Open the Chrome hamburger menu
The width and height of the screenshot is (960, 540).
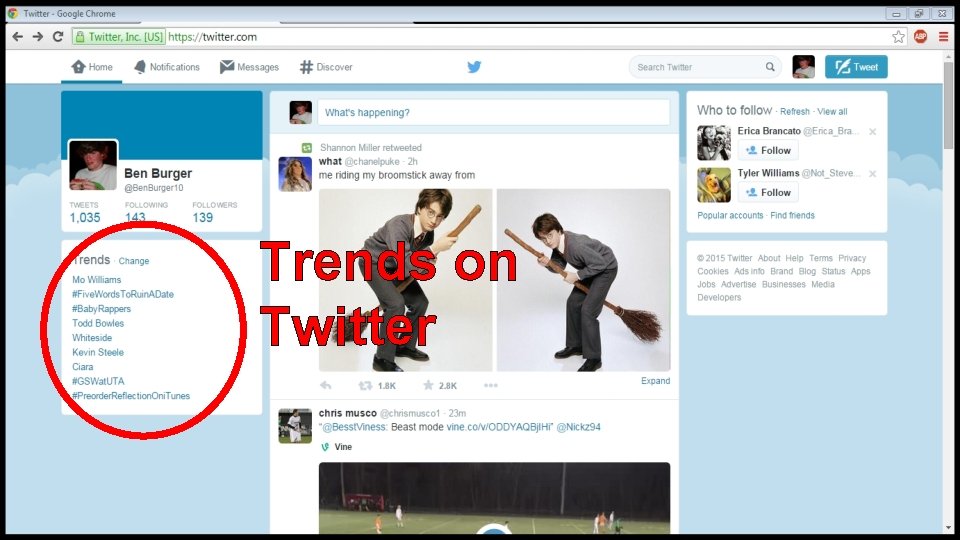[x=943, y=37]
